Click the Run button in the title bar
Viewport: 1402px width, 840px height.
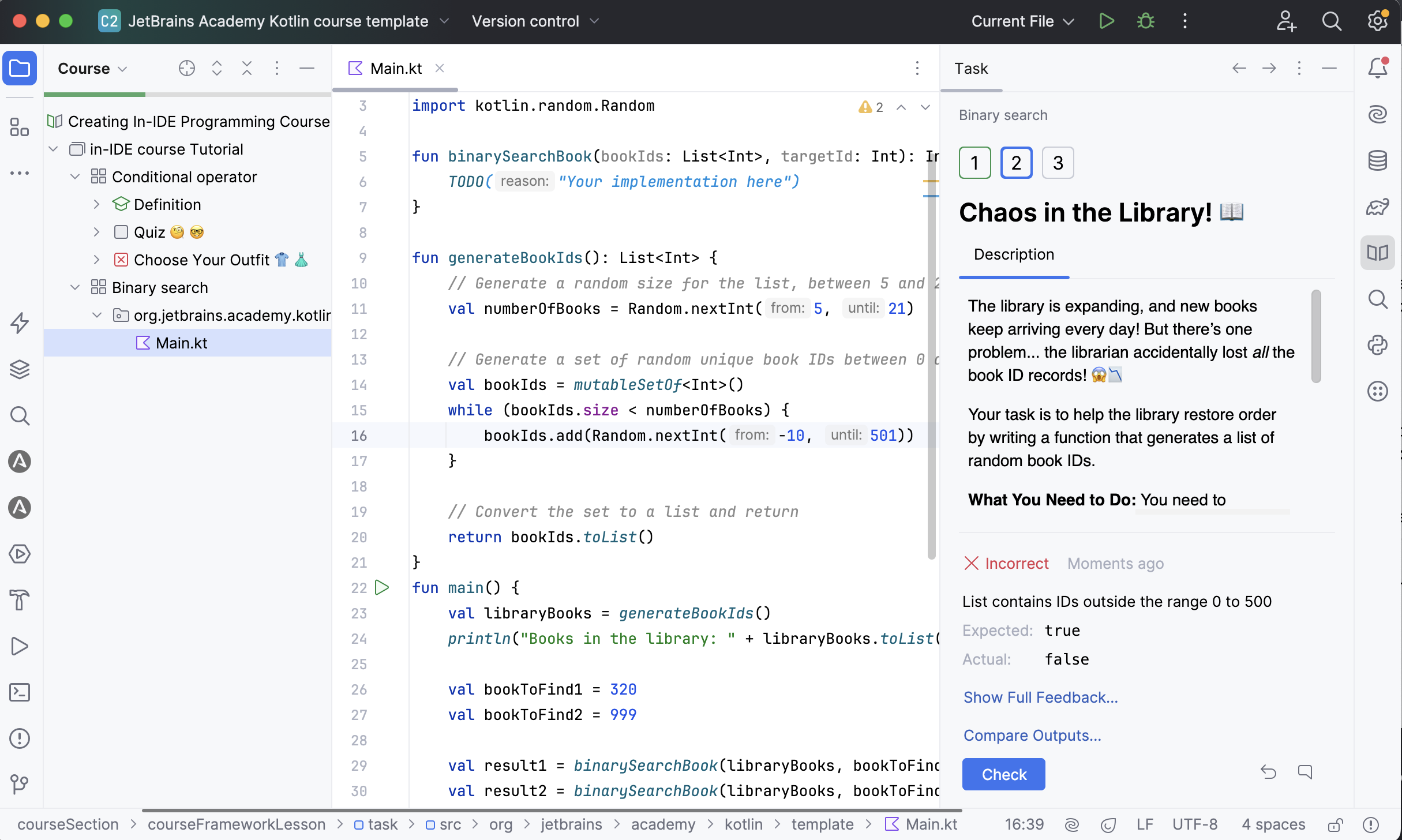(x=1107, y=21)
